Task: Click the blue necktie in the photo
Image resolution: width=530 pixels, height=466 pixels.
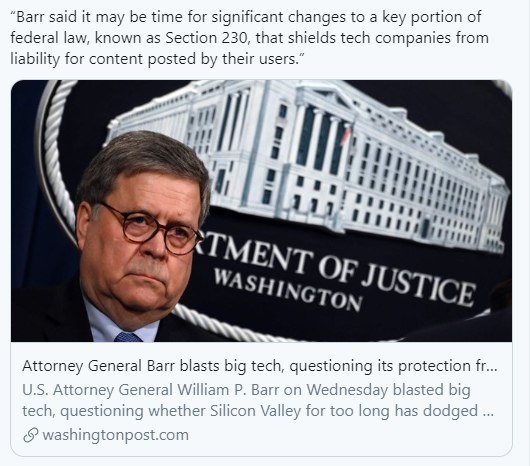Action: tap(127, 337)
